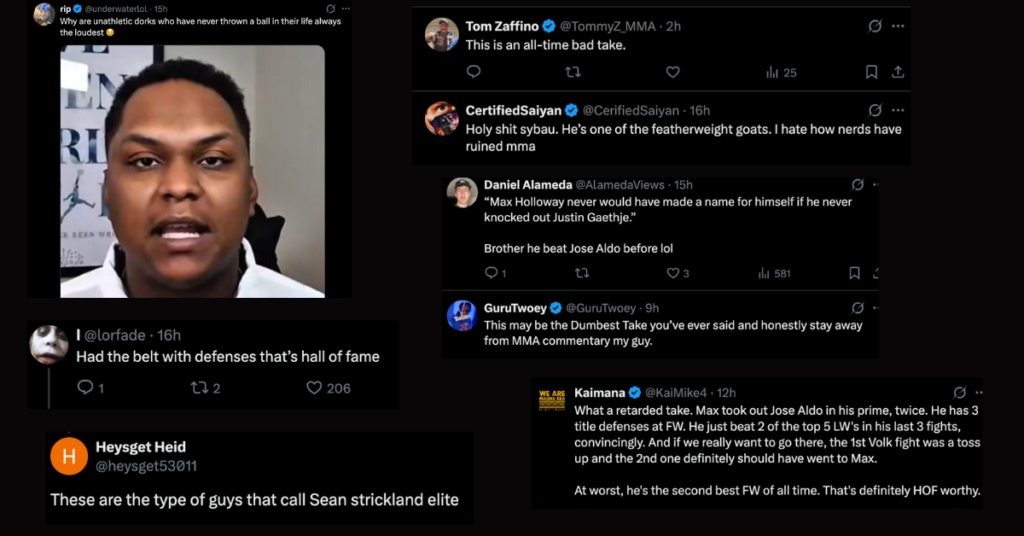The height and width of the screenshot is (536, 1024).
Task: Share Tom Zaffino's tweet
Action: pos(898,72)
